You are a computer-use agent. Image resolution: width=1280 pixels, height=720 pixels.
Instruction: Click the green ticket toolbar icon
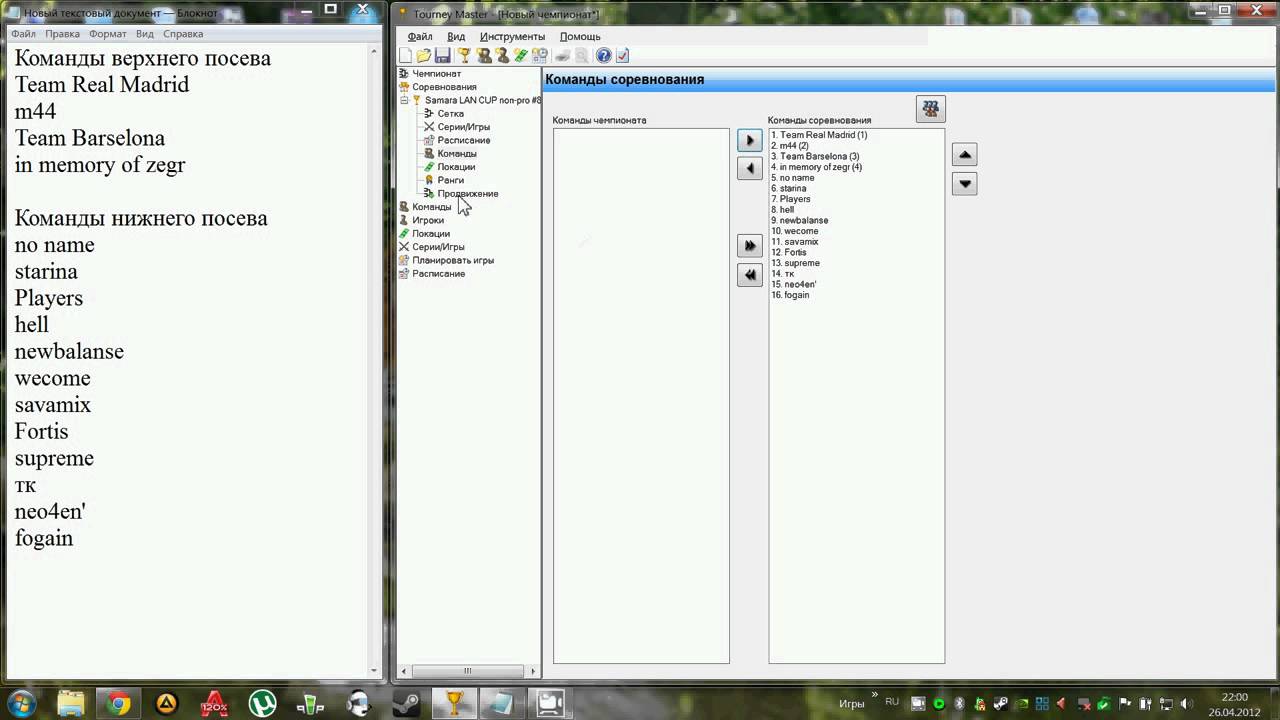pos(521,56)
